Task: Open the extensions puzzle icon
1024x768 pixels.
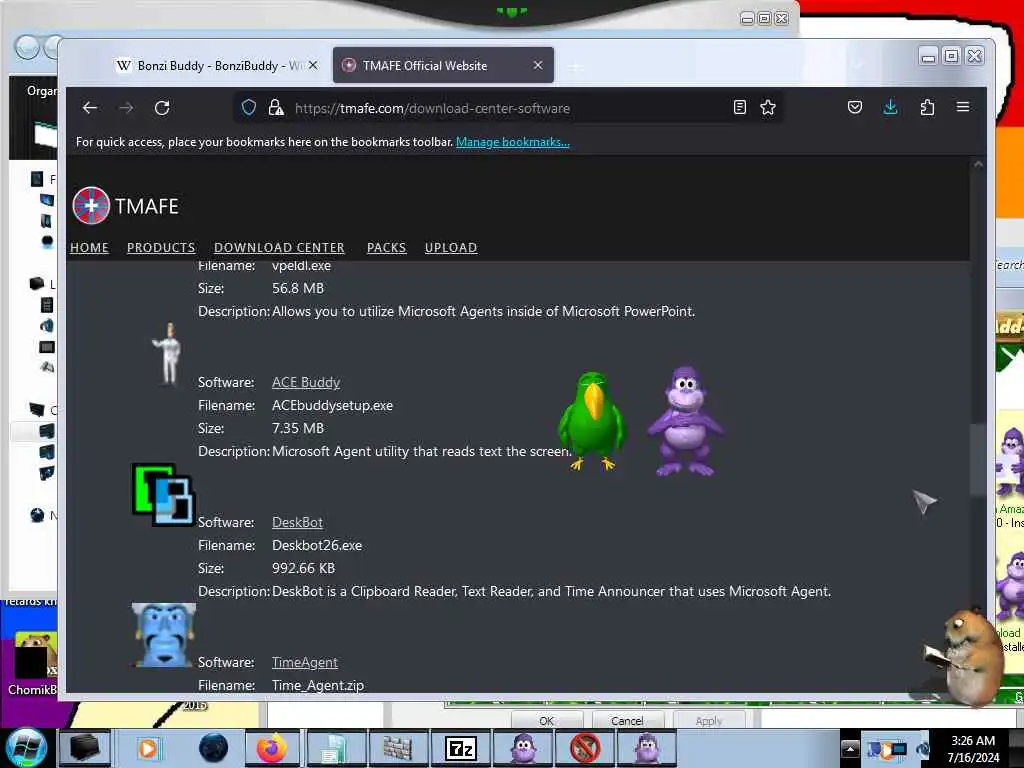Action: tap(927, 107)
